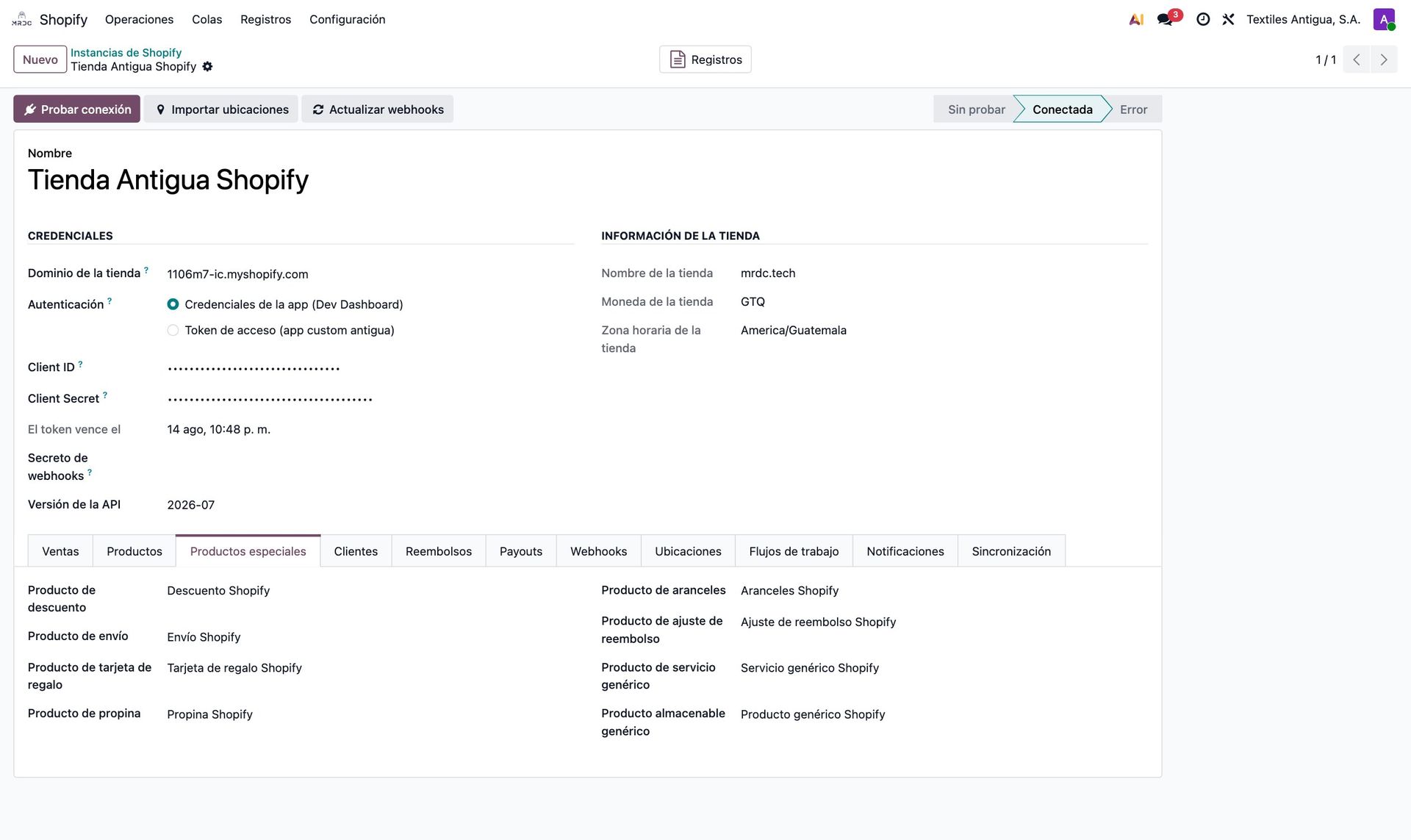The width and height of the screenshot is (1411, 840).
Task: Click the gear icon beside Tienda Antigua Shopify
Action: (208, 67)
